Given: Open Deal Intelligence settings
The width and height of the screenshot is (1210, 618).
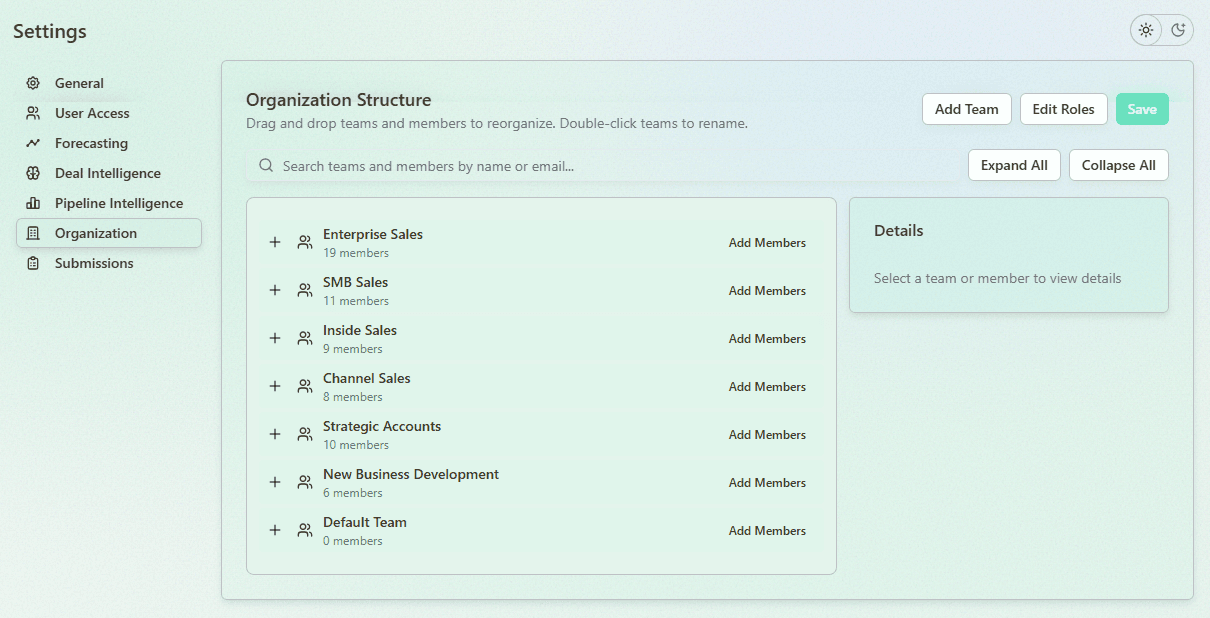Looking at the screenshot, I should click(x=109, y=173).
